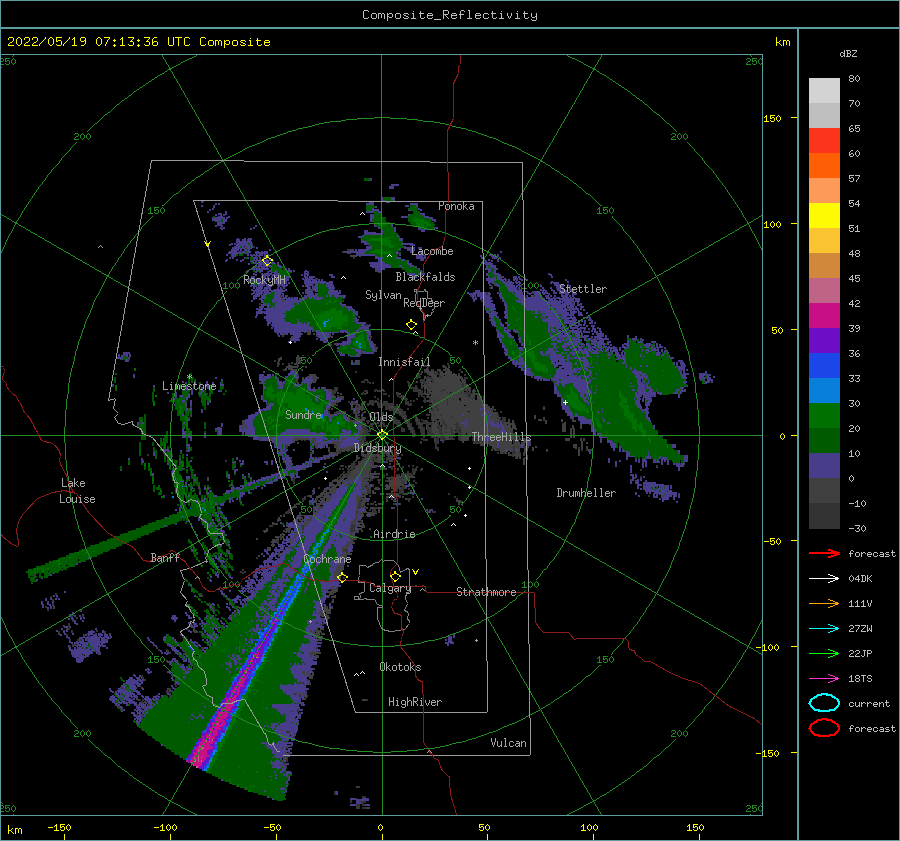Click the yellow radar-site diamond near Olds
The height and width of the screenshot is (841, 900).
tap(382, 435)
